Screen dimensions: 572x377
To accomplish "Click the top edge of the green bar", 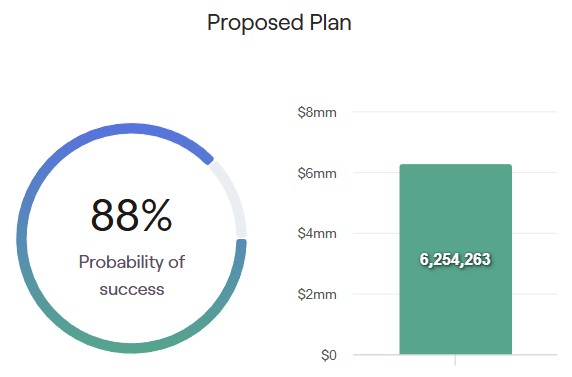I will (456, 165).
